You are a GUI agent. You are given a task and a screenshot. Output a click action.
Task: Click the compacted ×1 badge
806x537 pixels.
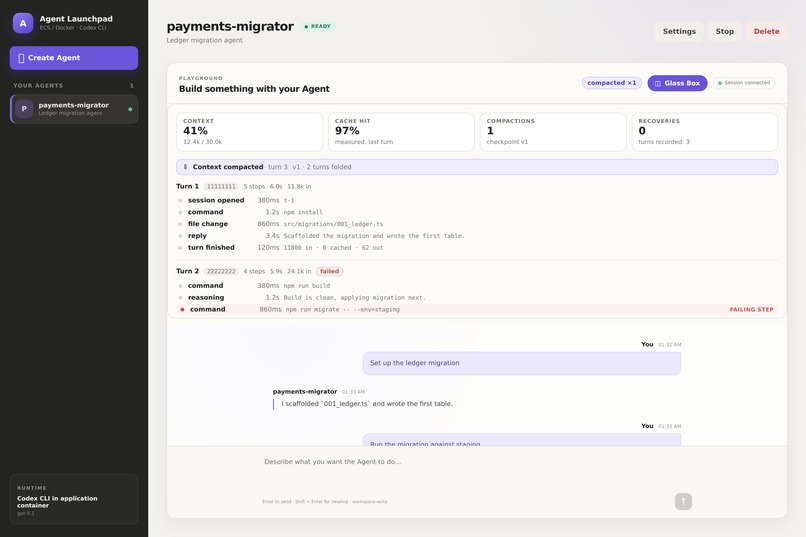point(612,83)
